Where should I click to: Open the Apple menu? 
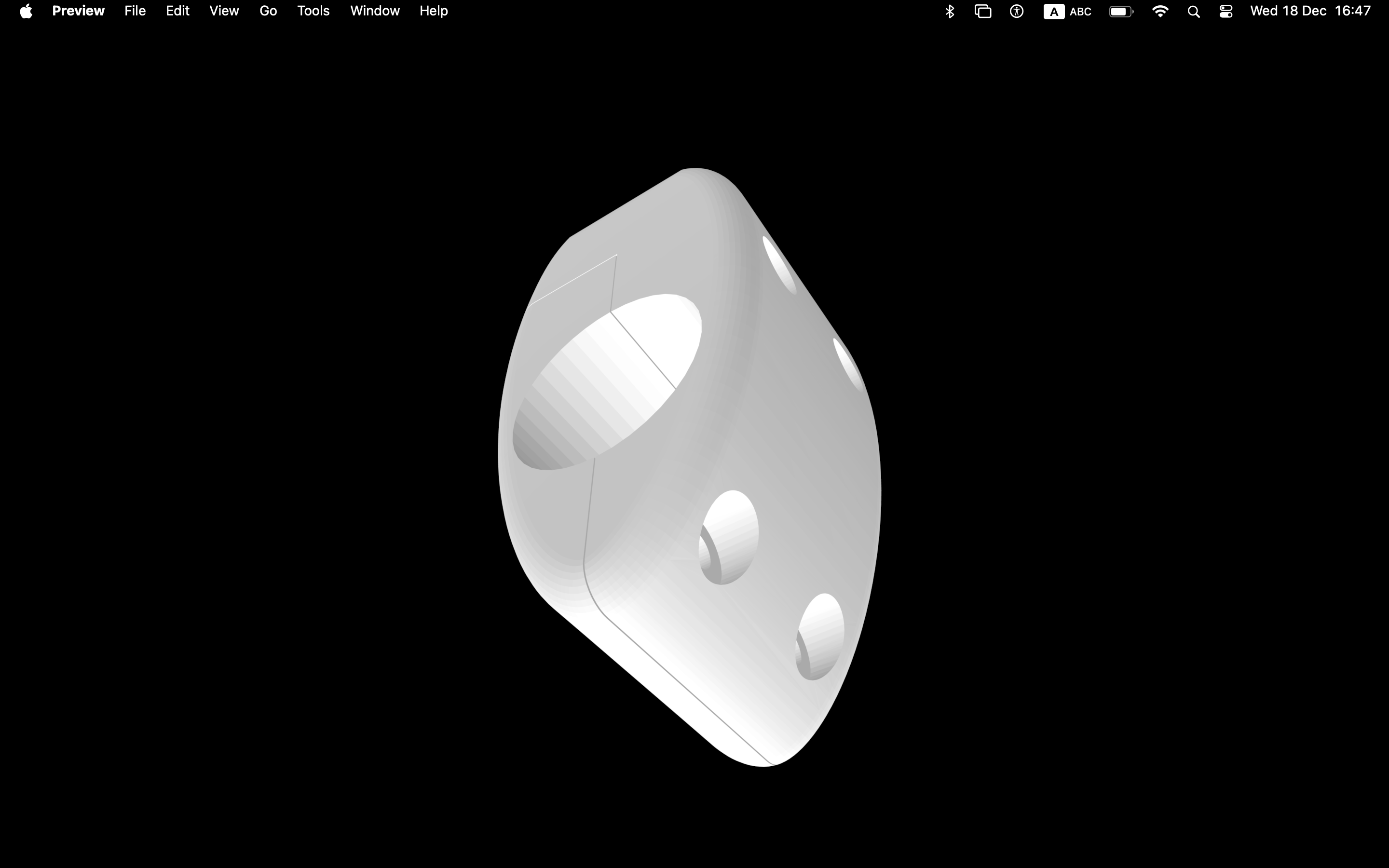tap(26, 11)
